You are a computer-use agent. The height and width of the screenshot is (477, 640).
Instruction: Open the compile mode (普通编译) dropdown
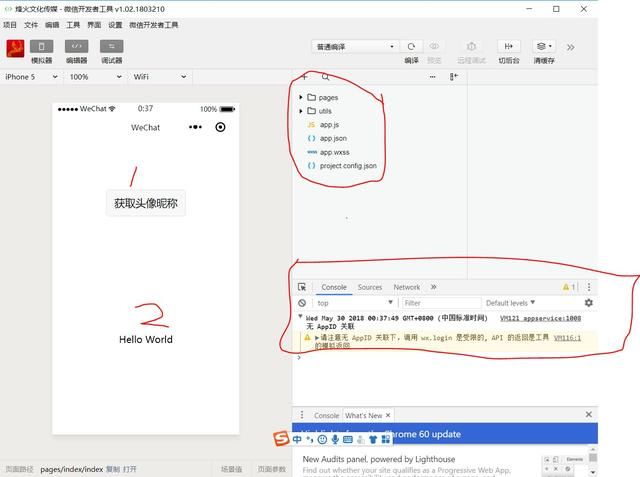pyautogui.click(x=355, y=46)
